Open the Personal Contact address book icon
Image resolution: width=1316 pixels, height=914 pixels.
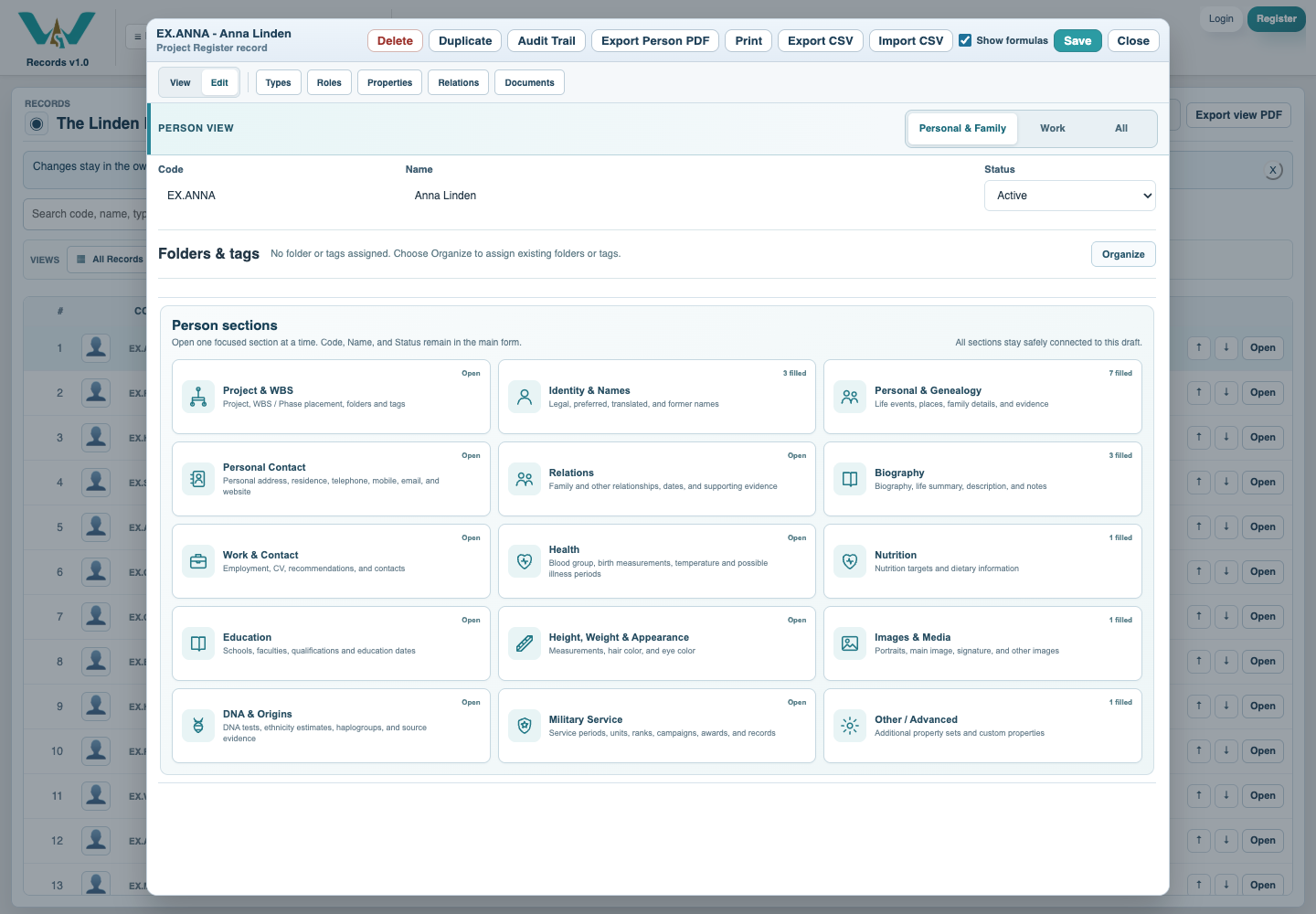pos(198,479)
